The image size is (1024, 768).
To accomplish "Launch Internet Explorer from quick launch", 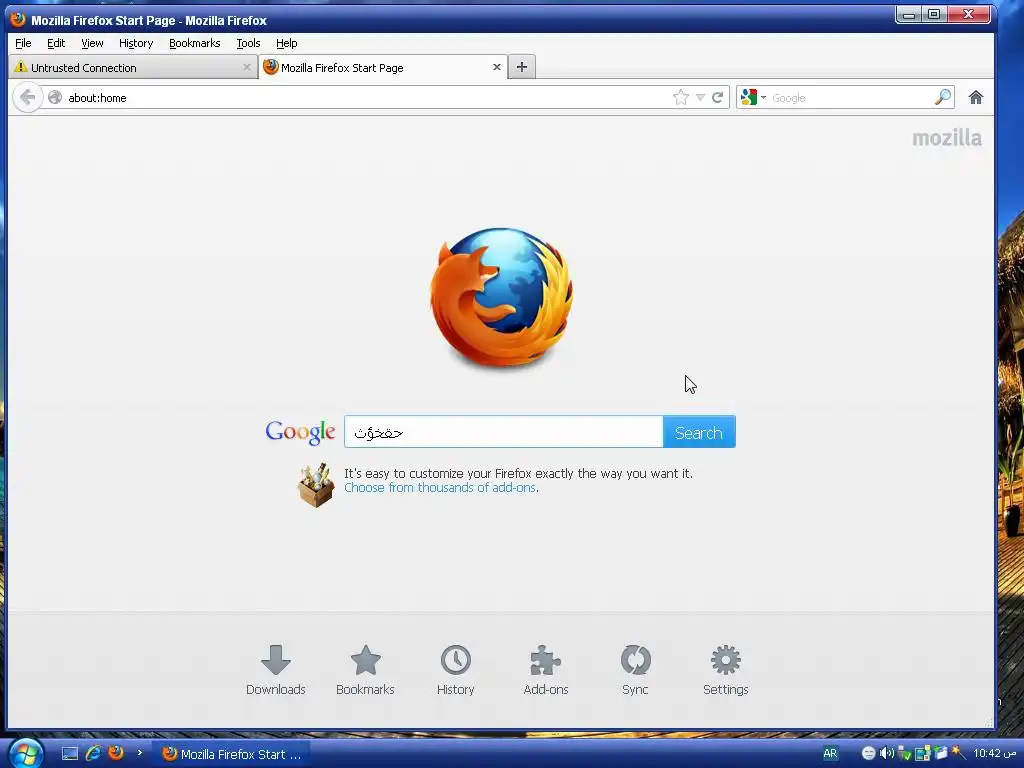I will (93, 754).
